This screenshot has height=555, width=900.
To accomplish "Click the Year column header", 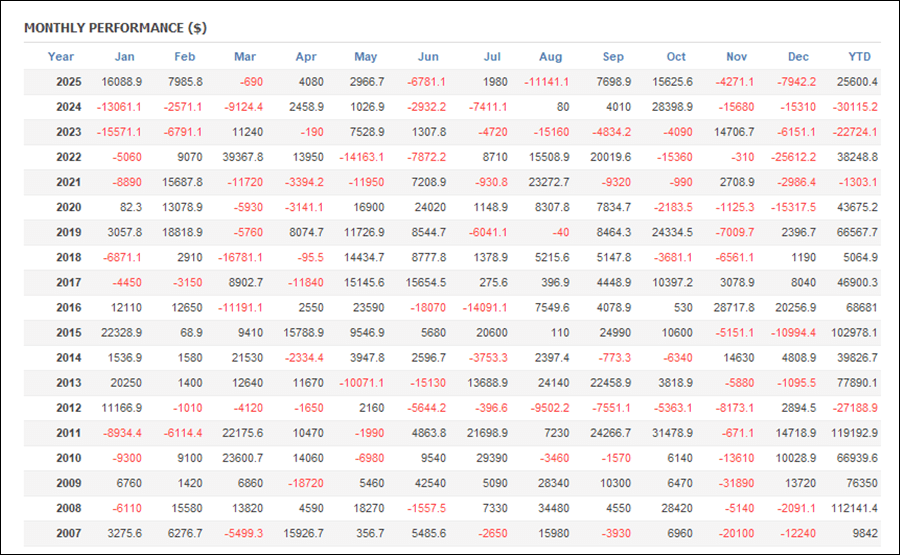I will tap(61, 57).
